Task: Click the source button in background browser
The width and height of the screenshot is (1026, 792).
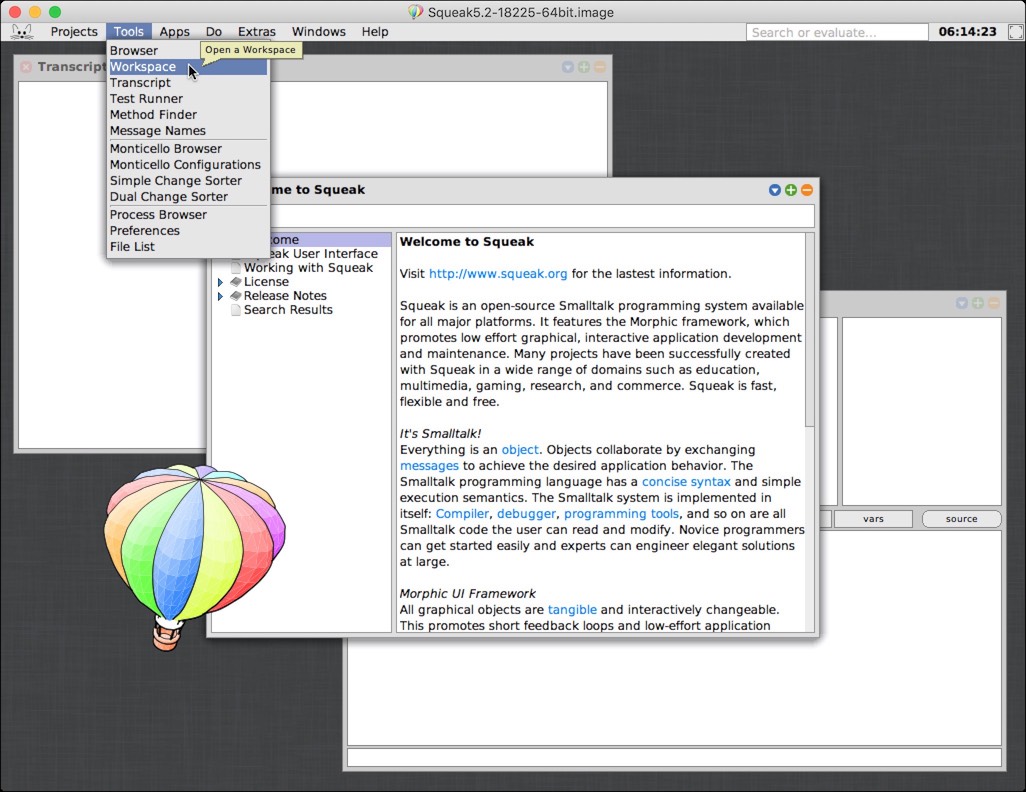Action: pos(961,519)
